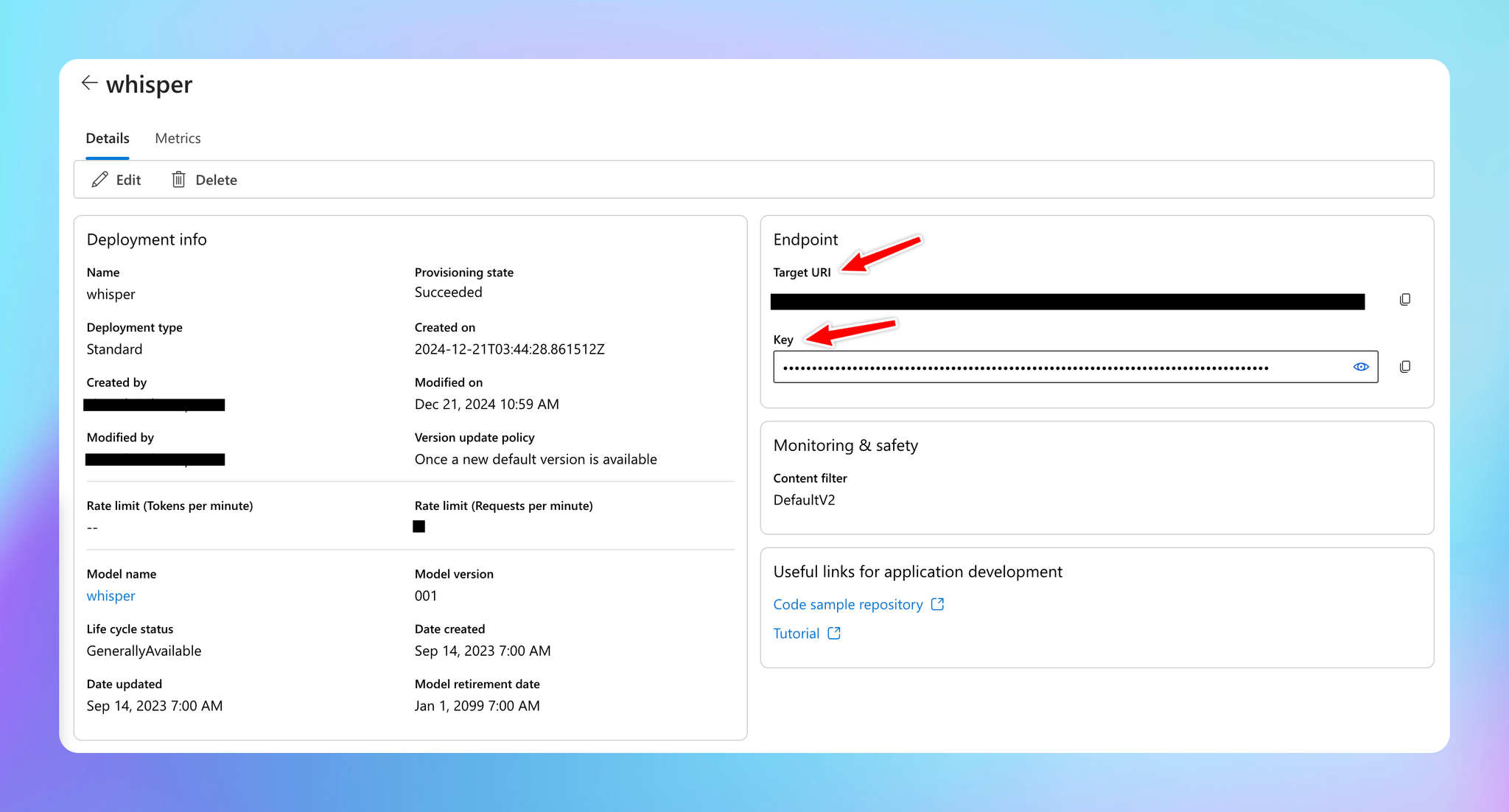
Task: Switch to the Metrics tab
Action: click(x=178, y=138)
